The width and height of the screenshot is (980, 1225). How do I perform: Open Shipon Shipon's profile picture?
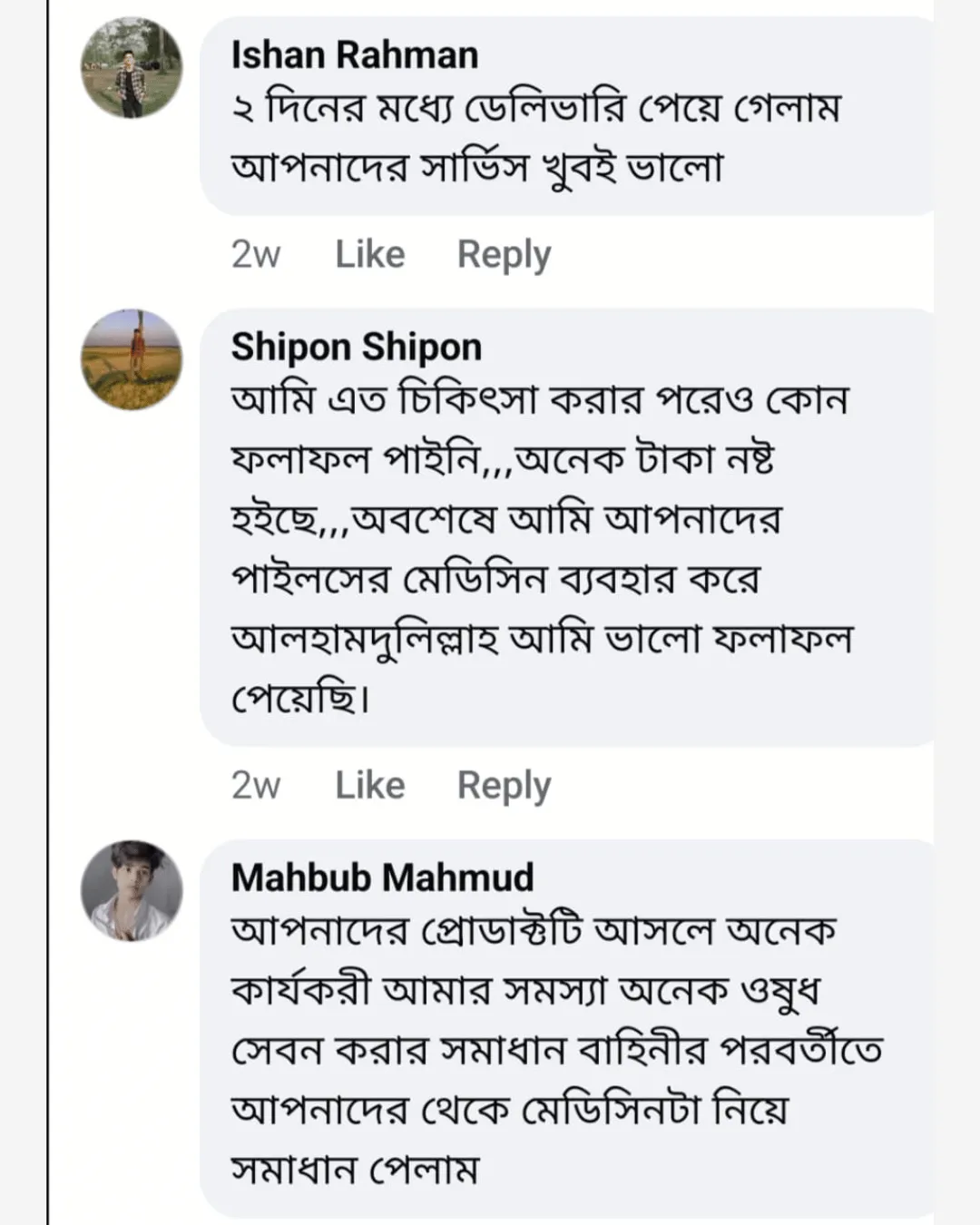132,359
